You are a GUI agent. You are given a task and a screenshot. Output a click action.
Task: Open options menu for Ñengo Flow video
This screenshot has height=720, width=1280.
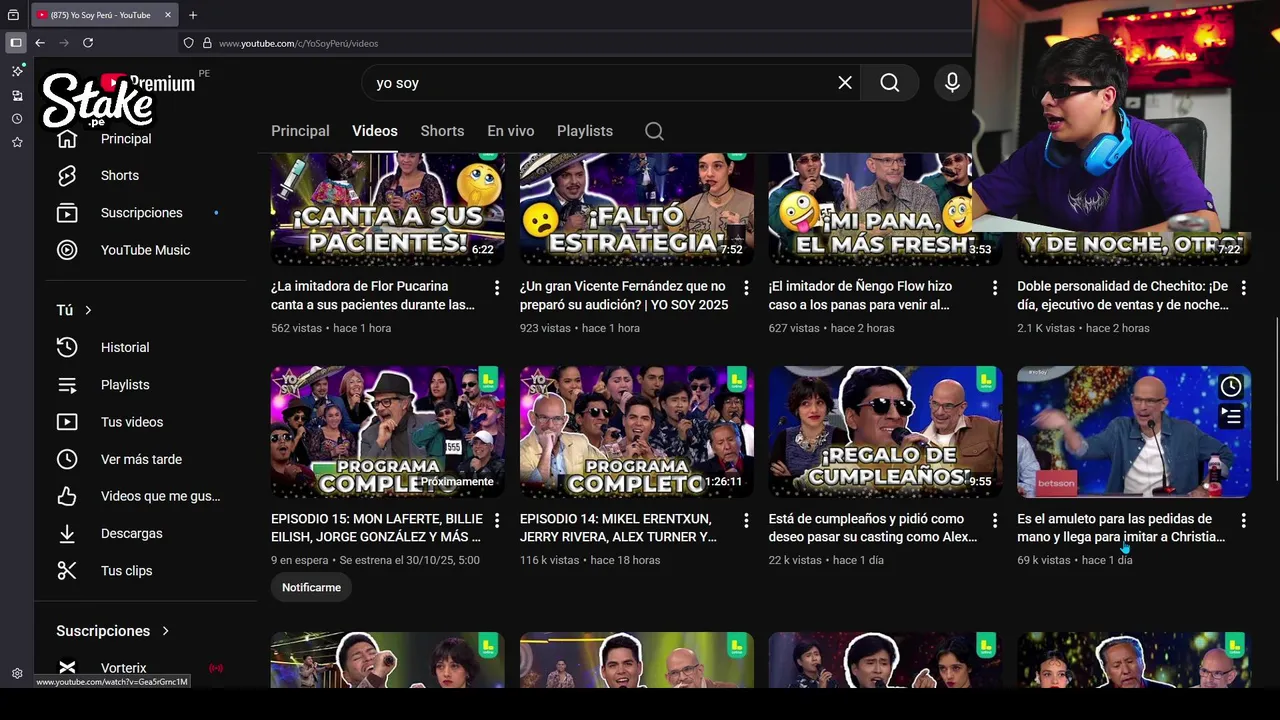click(994, 288)
